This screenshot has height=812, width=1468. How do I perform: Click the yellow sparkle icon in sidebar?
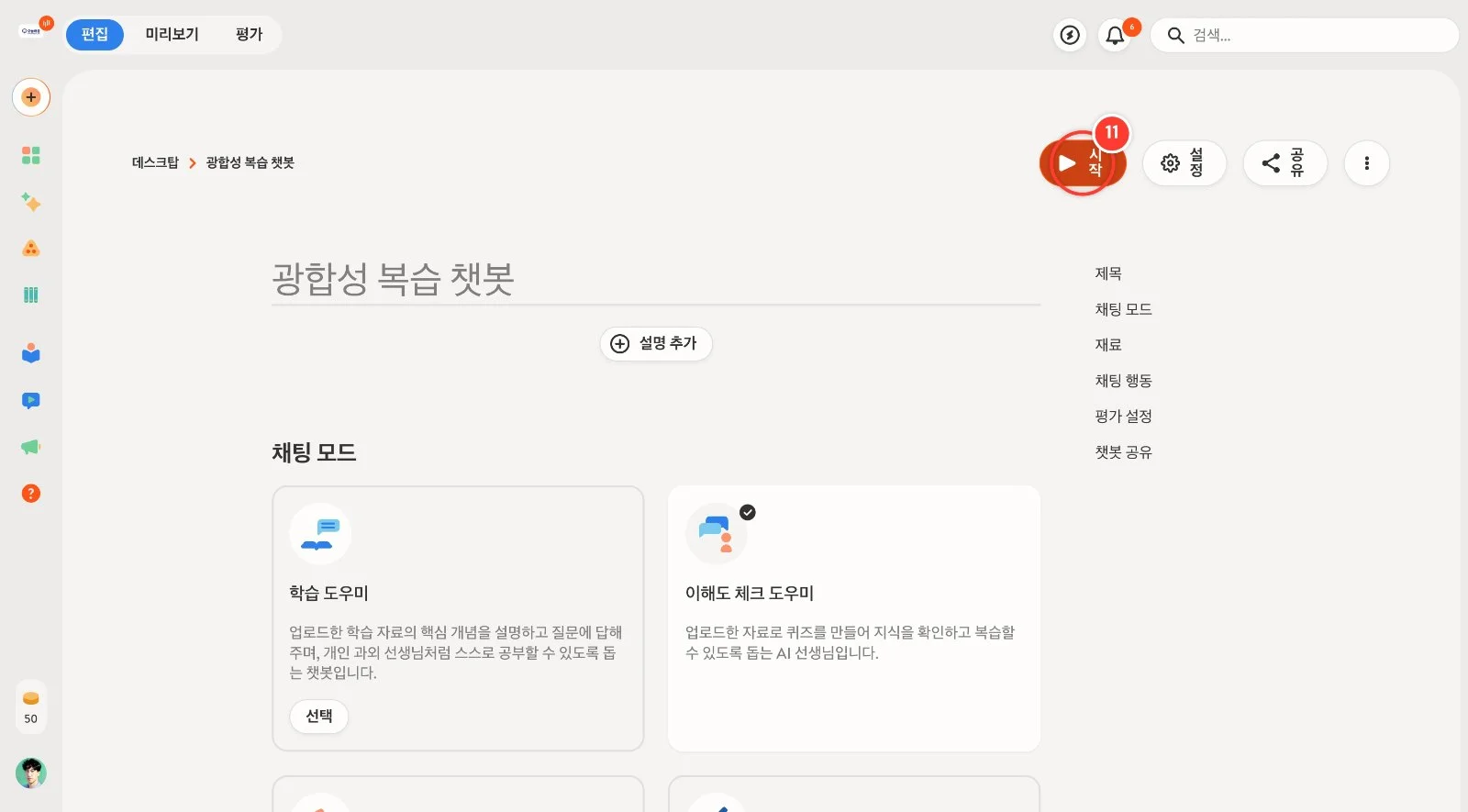coord(31,202)
